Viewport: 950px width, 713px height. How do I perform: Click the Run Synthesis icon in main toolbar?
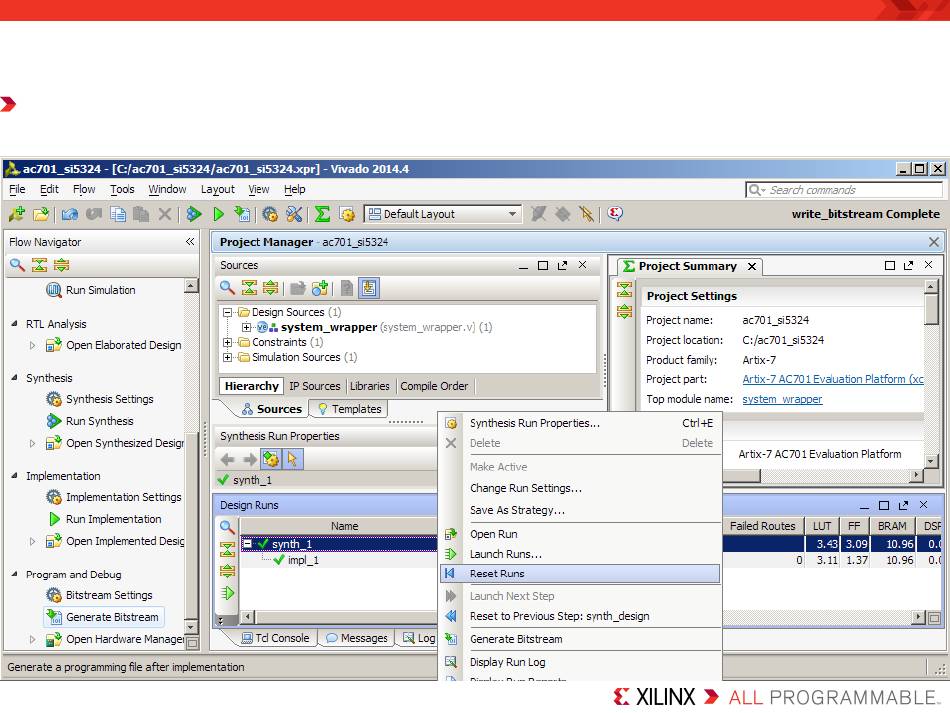click(194, 214)
